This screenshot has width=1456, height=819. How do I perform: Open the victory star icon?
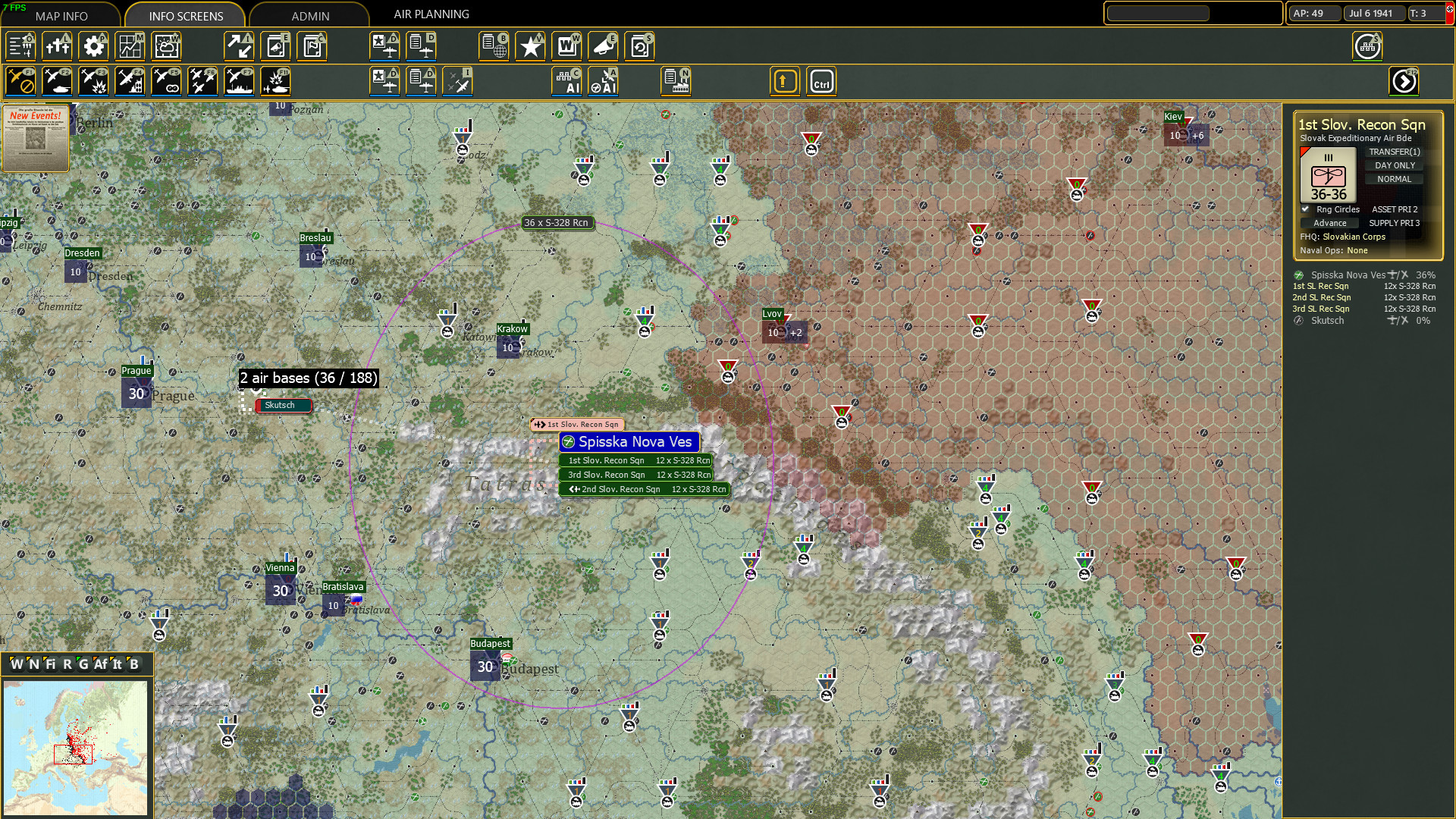click(x=530, y=46)
